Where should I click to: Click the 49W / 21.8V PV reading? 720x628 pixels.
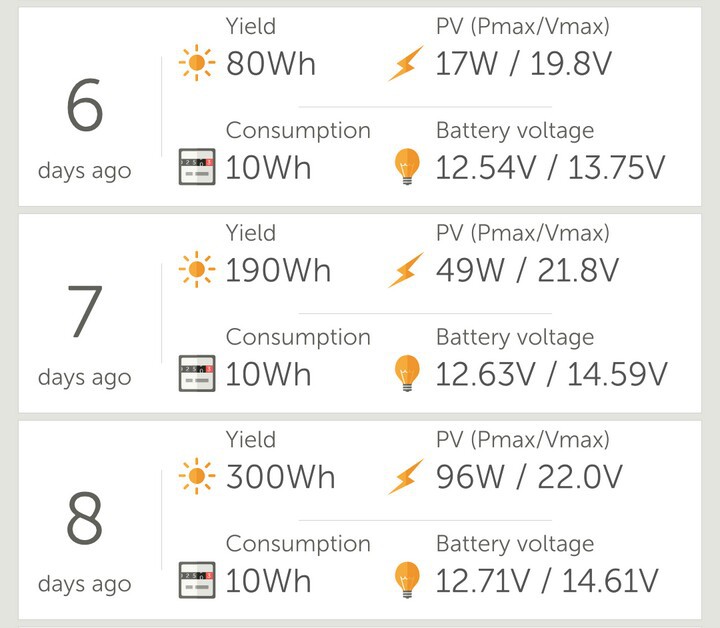527,270
